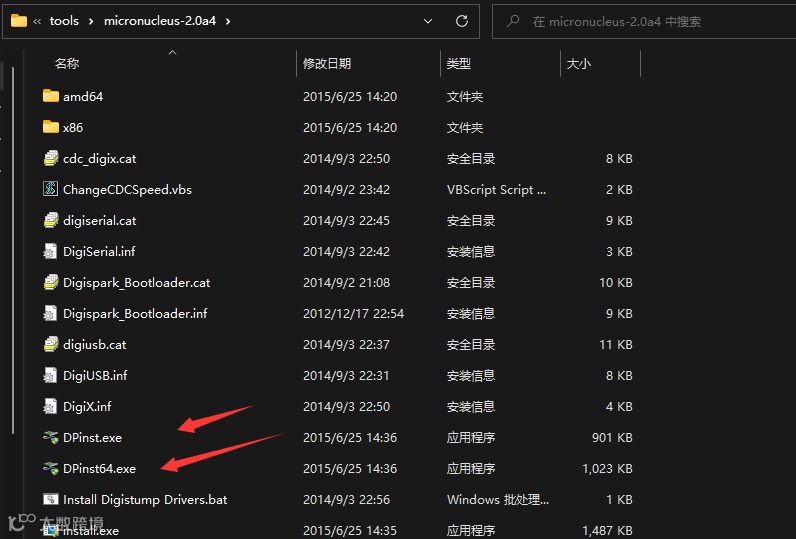
Task: Expand the arrow after micronucleus-2.0a4 breadcrumb
Action: [228, 21]
